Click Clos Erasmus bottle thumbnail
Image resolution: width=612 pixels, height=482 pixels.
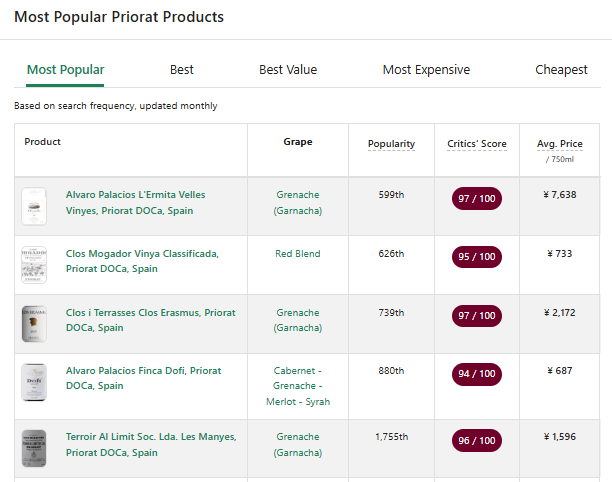coord(34,324)
